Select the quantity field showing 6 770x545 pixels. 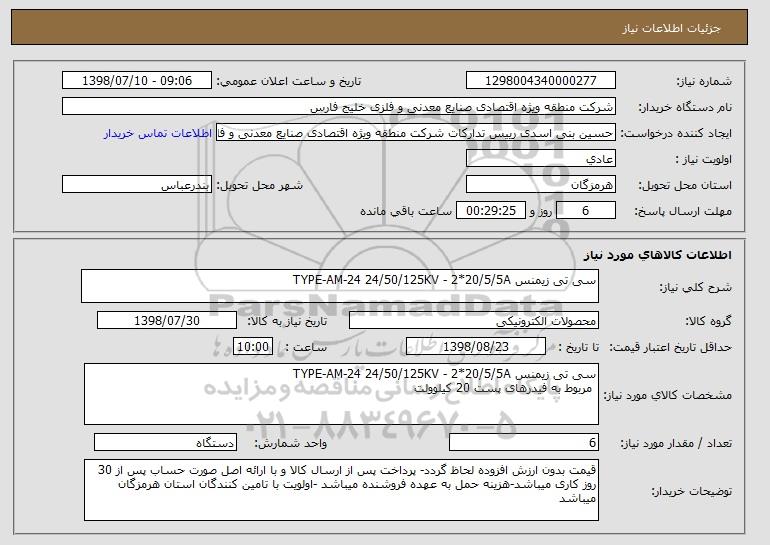coord(524,442)
